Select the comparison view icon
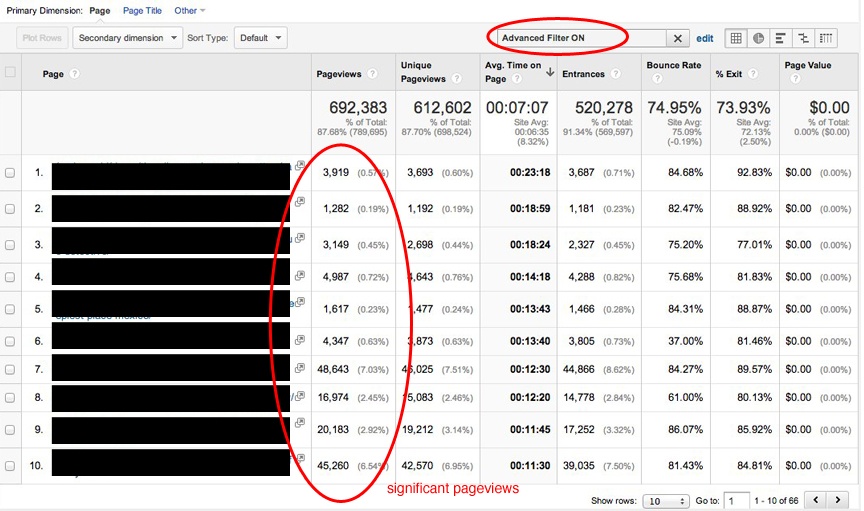The height and width of the screenshot is (511, 864). tap(804, 38)
